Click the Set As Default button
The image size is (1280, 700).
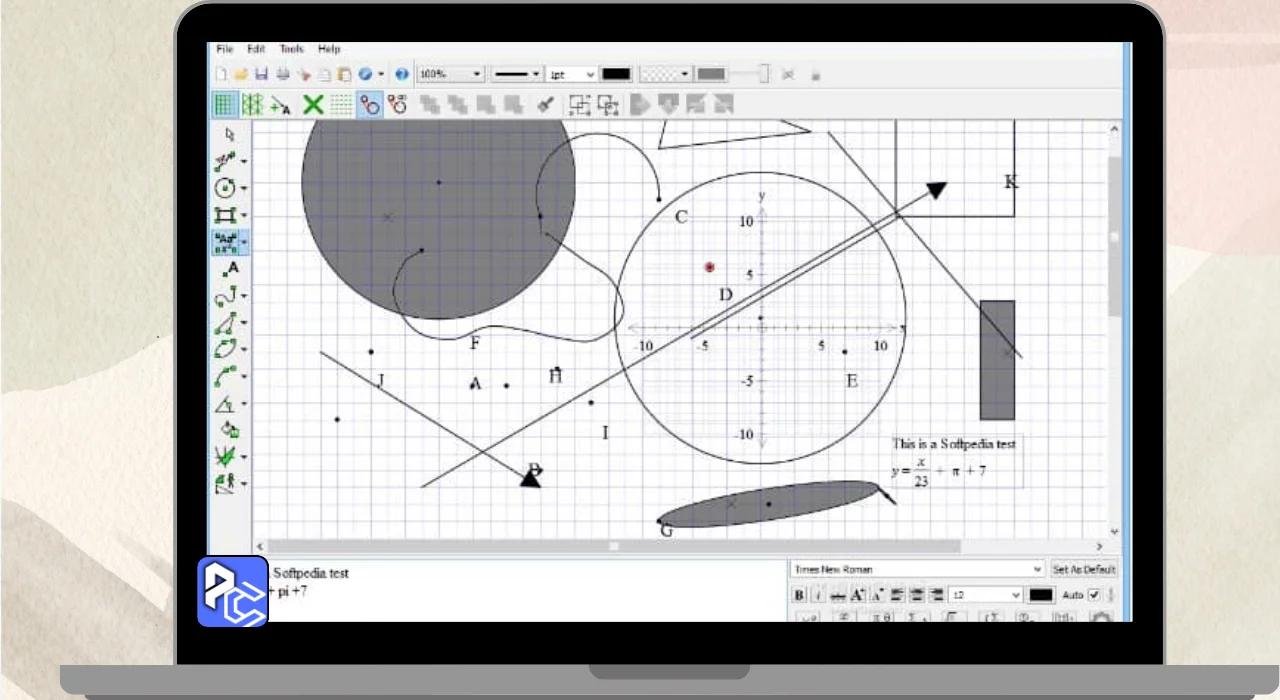(x=1084, y=569)
